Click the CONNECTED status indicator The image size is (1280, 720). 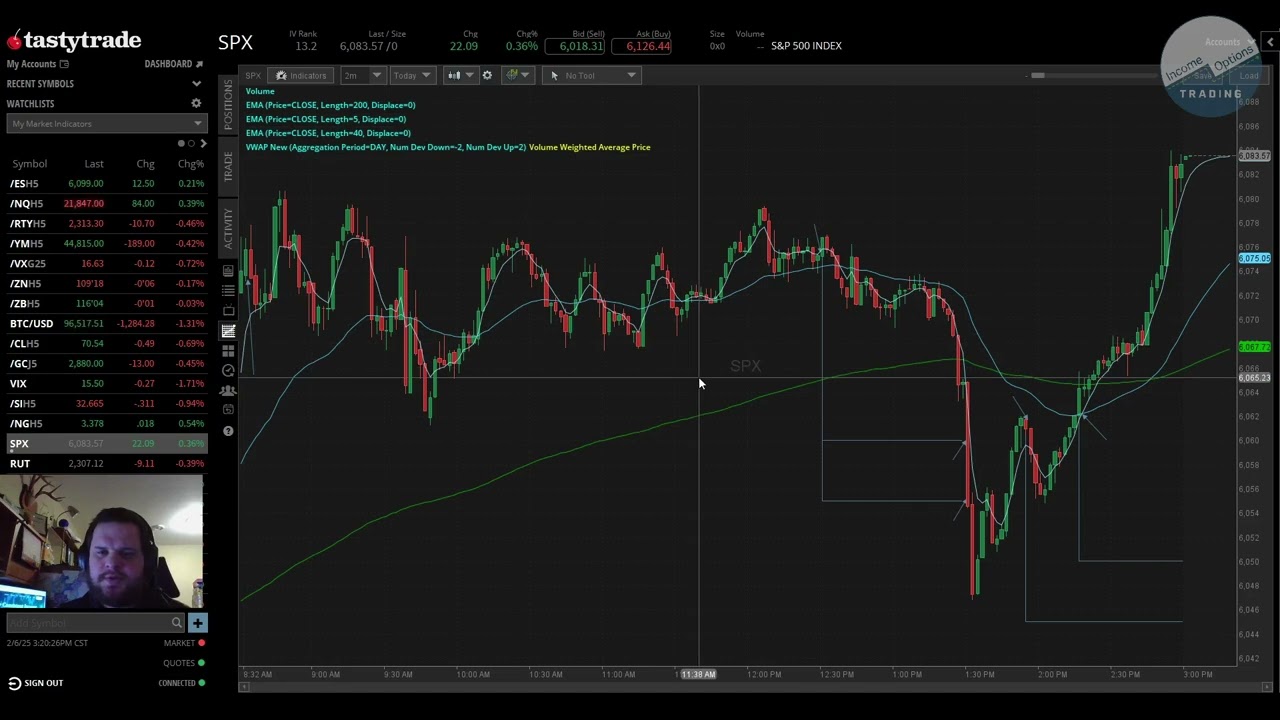(181, 683)
